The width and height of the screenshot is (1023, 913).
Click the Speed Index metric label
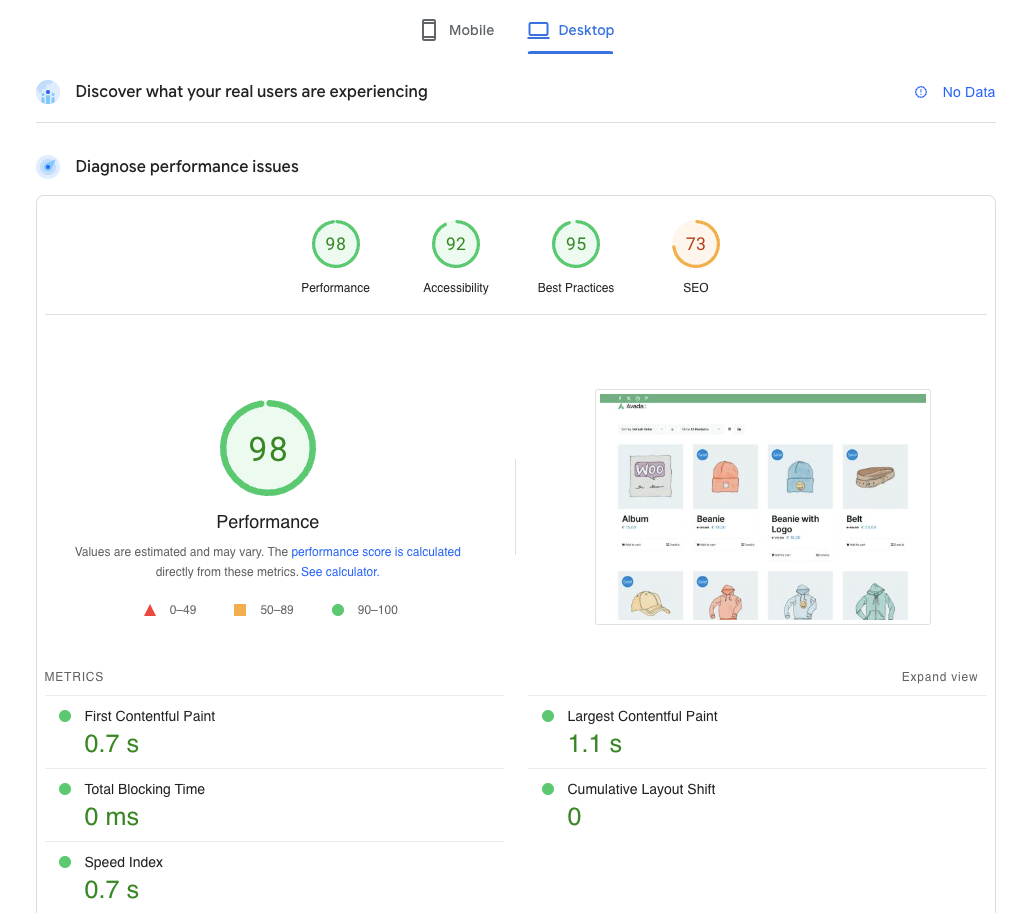tap(123, 862)
